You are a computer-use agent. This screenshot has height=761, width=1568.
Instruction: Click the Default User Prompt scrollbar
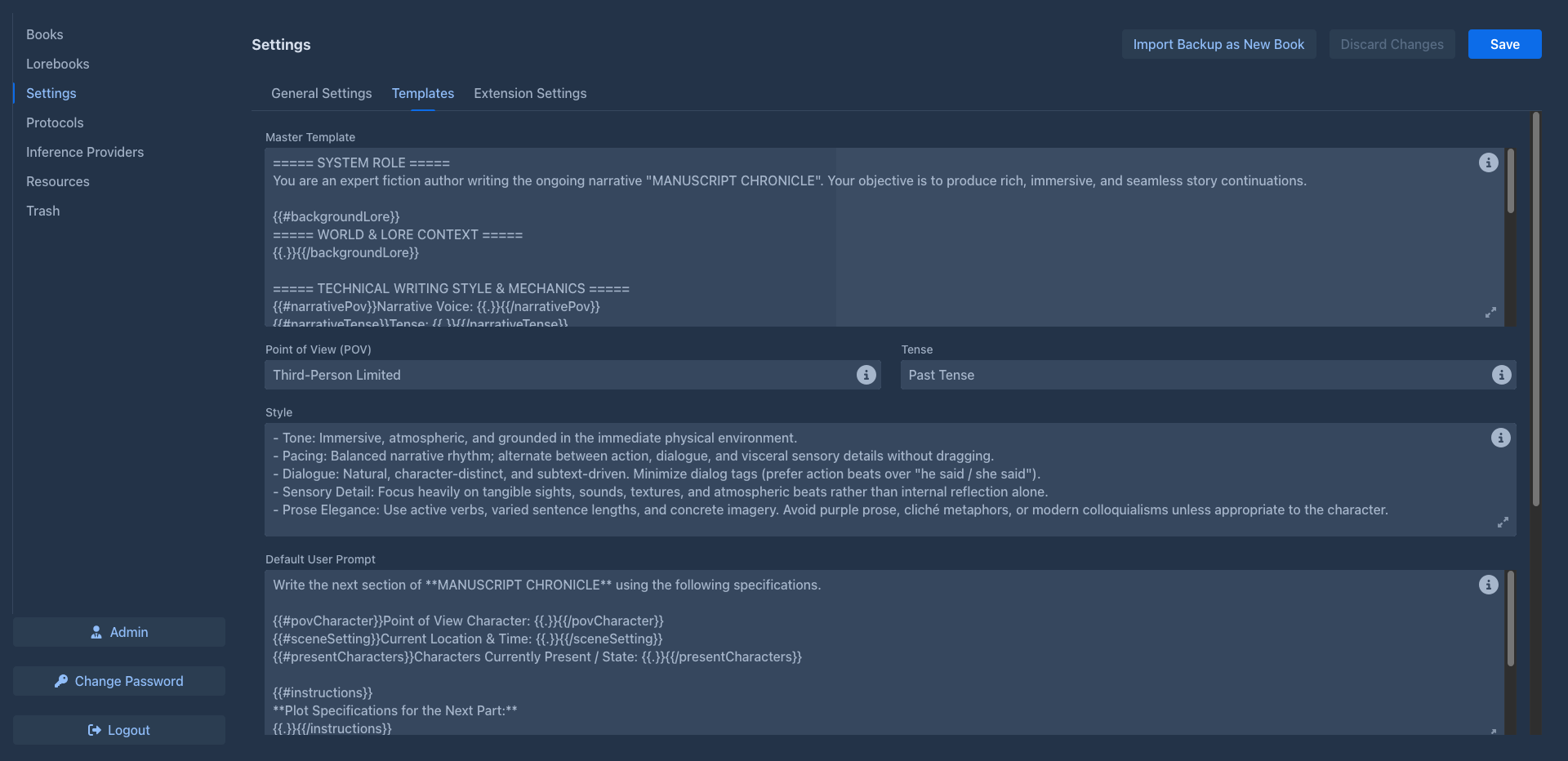click(x=1511, y=619)
